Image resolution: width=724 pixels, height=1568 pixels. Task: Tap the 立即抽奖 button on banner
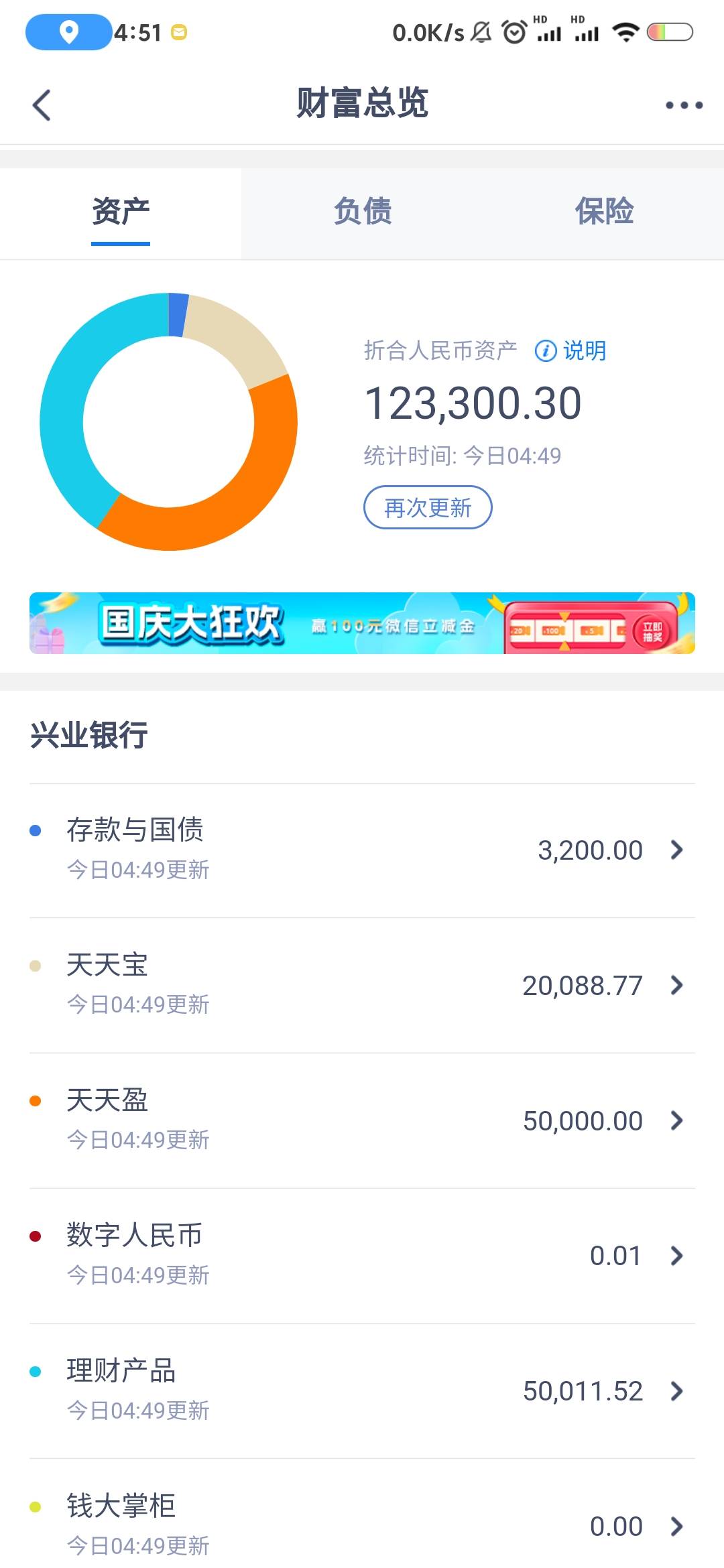click(652, 632)
